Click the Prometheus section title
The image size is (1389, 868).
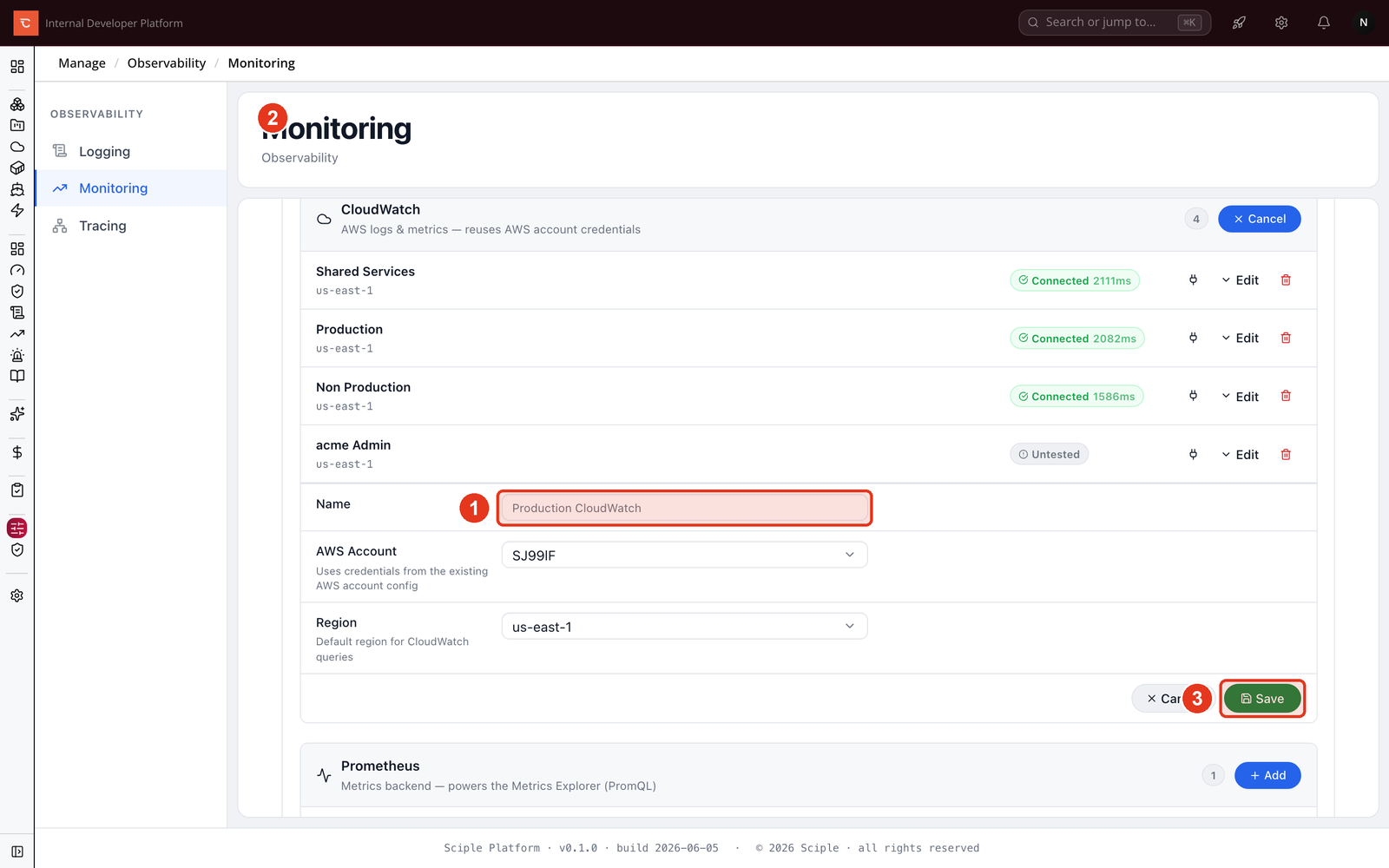pos(380,766)
